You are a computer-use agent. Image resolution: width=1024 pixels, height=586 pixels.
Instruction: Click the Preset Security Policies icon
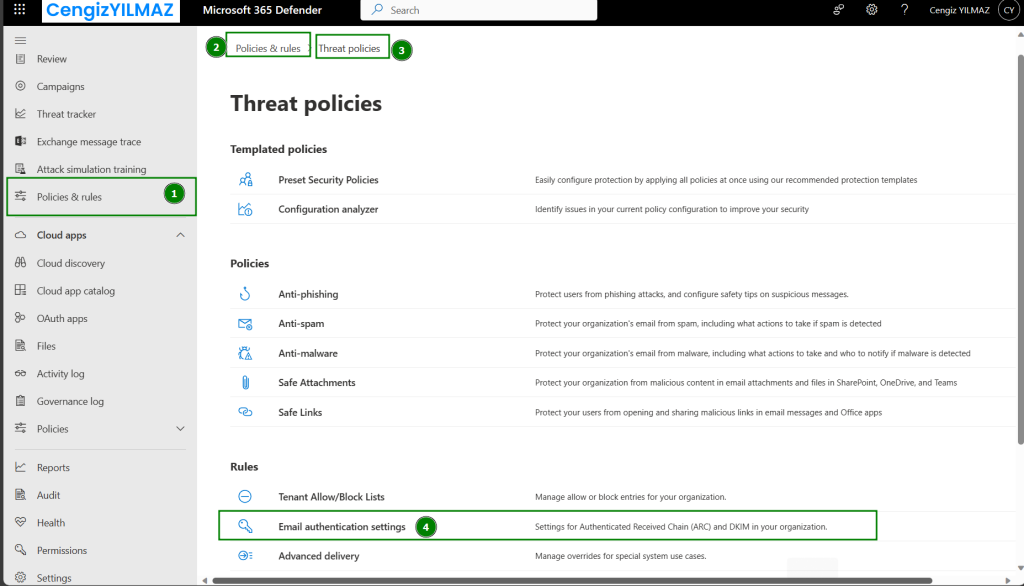pyautogui.click(x=245, y=180)
